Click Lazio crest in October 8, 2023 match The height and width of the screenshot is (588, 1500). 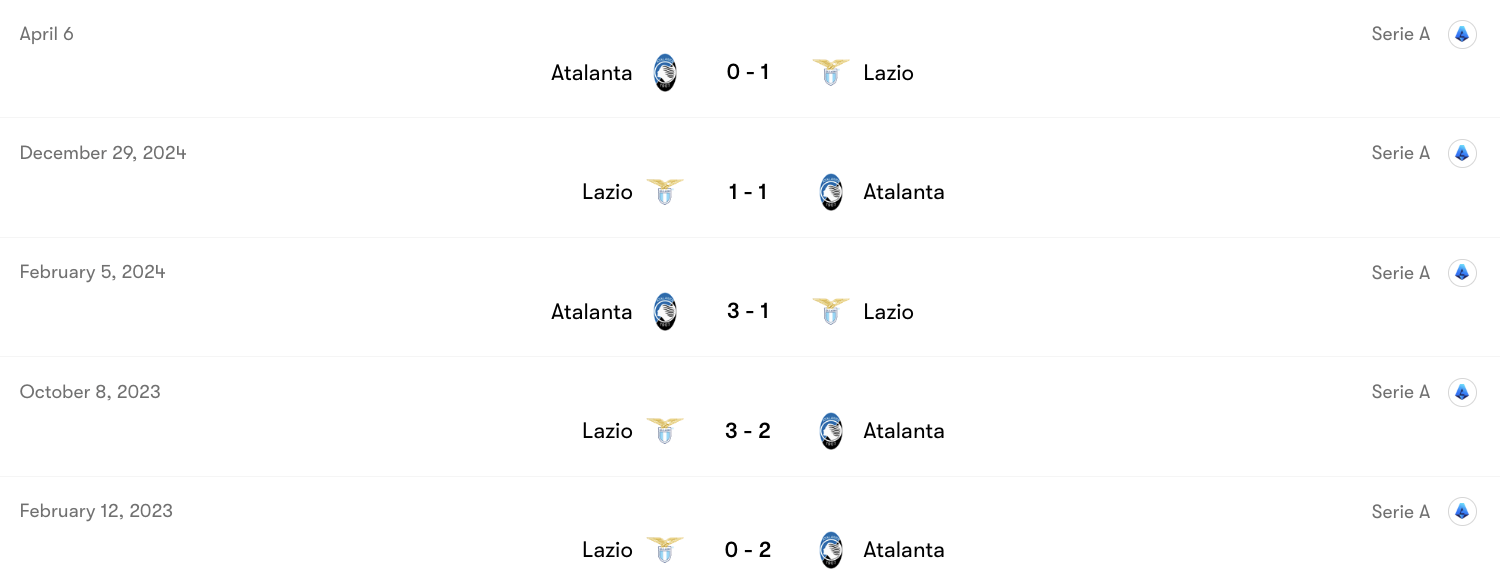click(665, 431)
